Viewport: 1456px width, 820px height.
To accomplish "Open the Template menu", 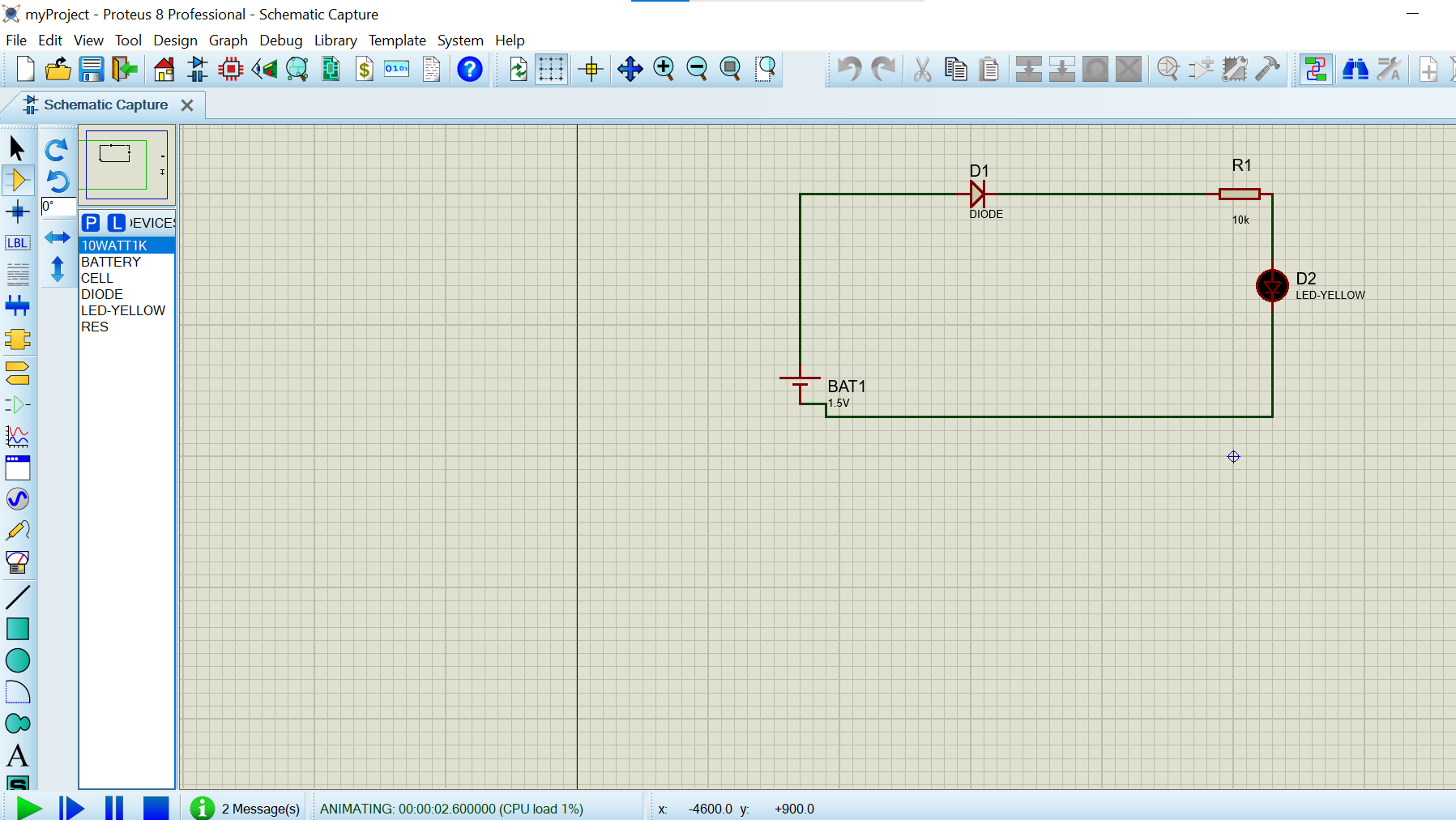I will pos(397,41).
